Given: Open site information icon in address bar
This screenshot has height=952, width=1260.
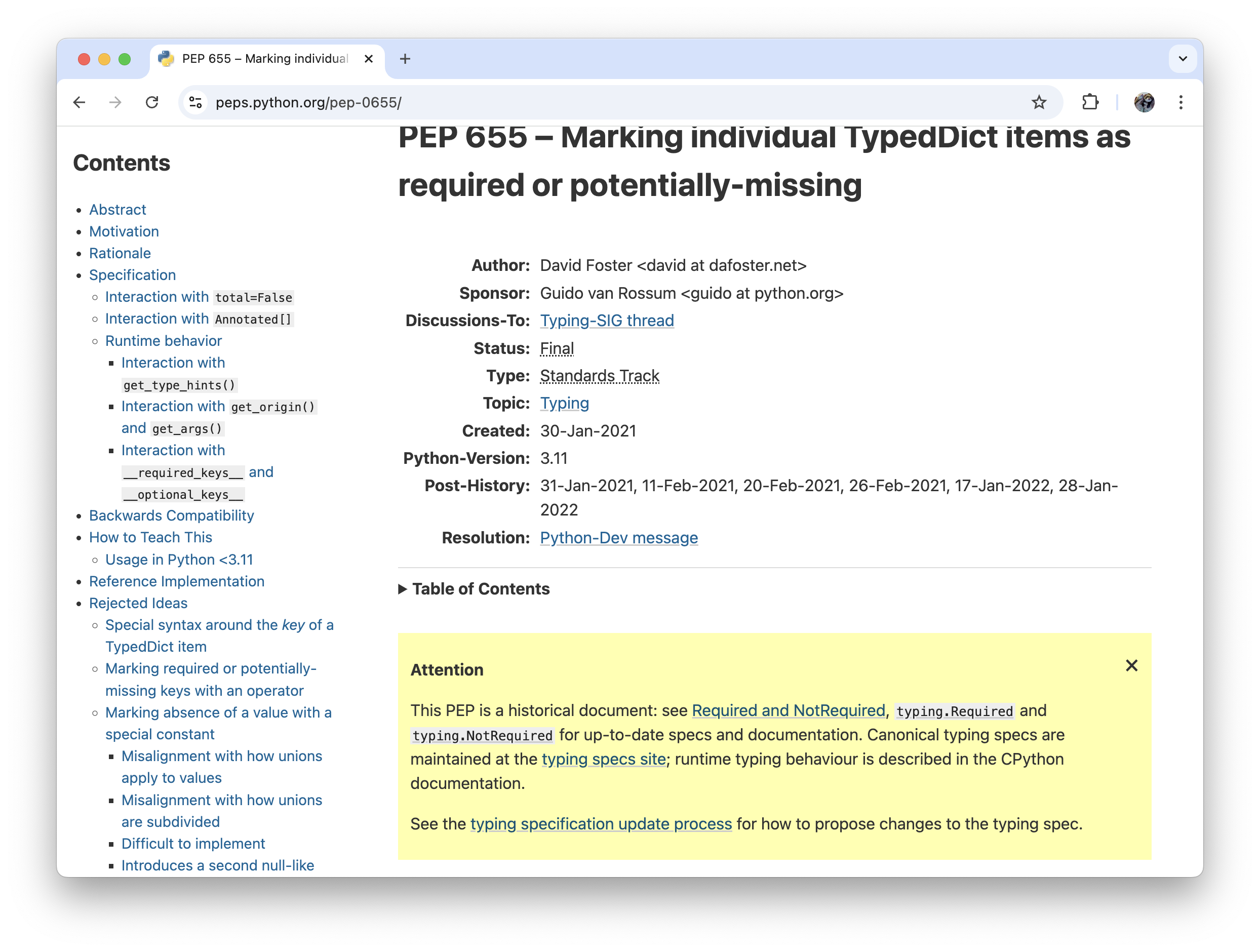Looking at the screenshot, I should 195,103.
